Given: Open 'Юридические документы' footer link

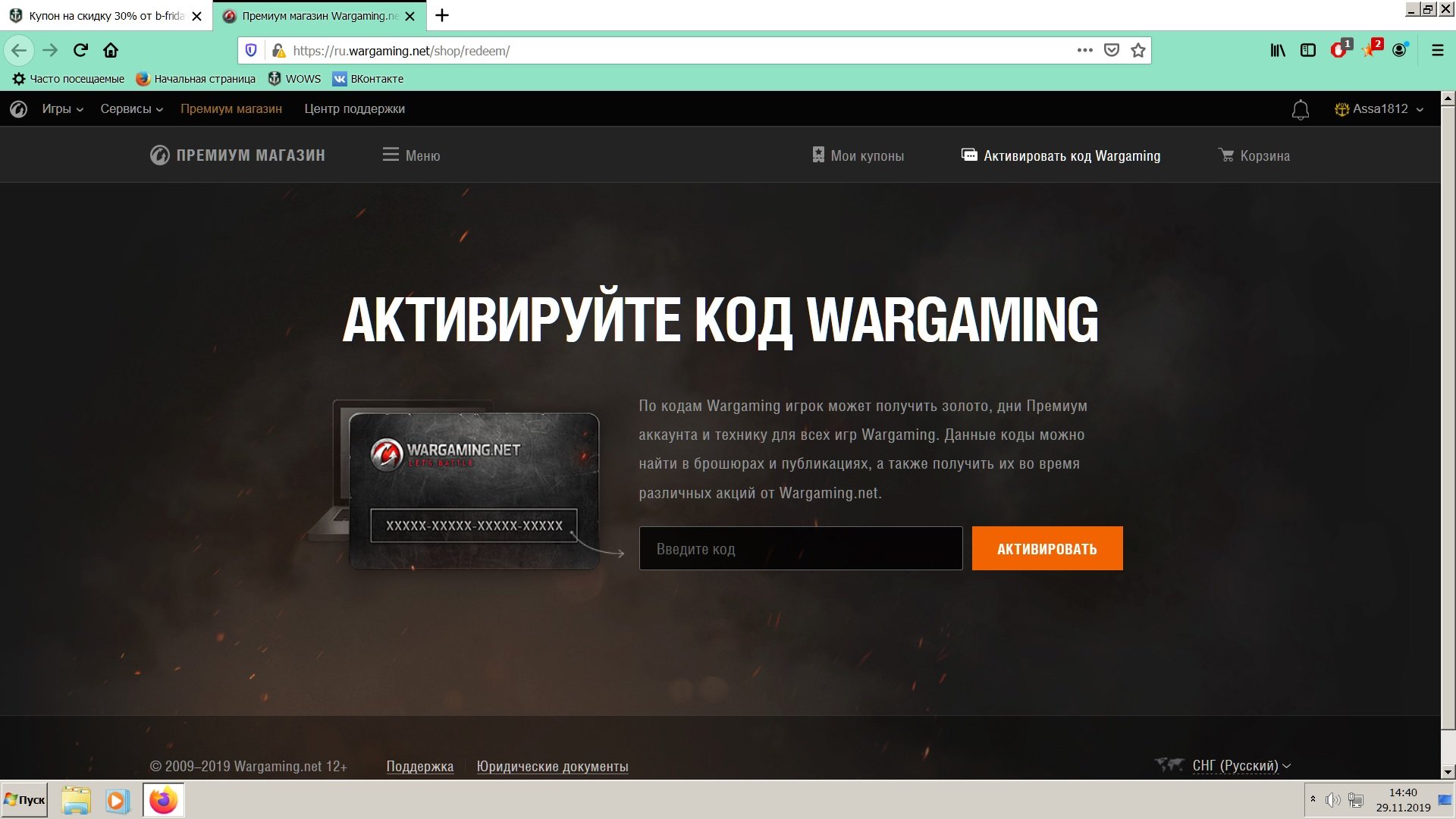Looking at the screenshot, I should [x=552, y=767].
